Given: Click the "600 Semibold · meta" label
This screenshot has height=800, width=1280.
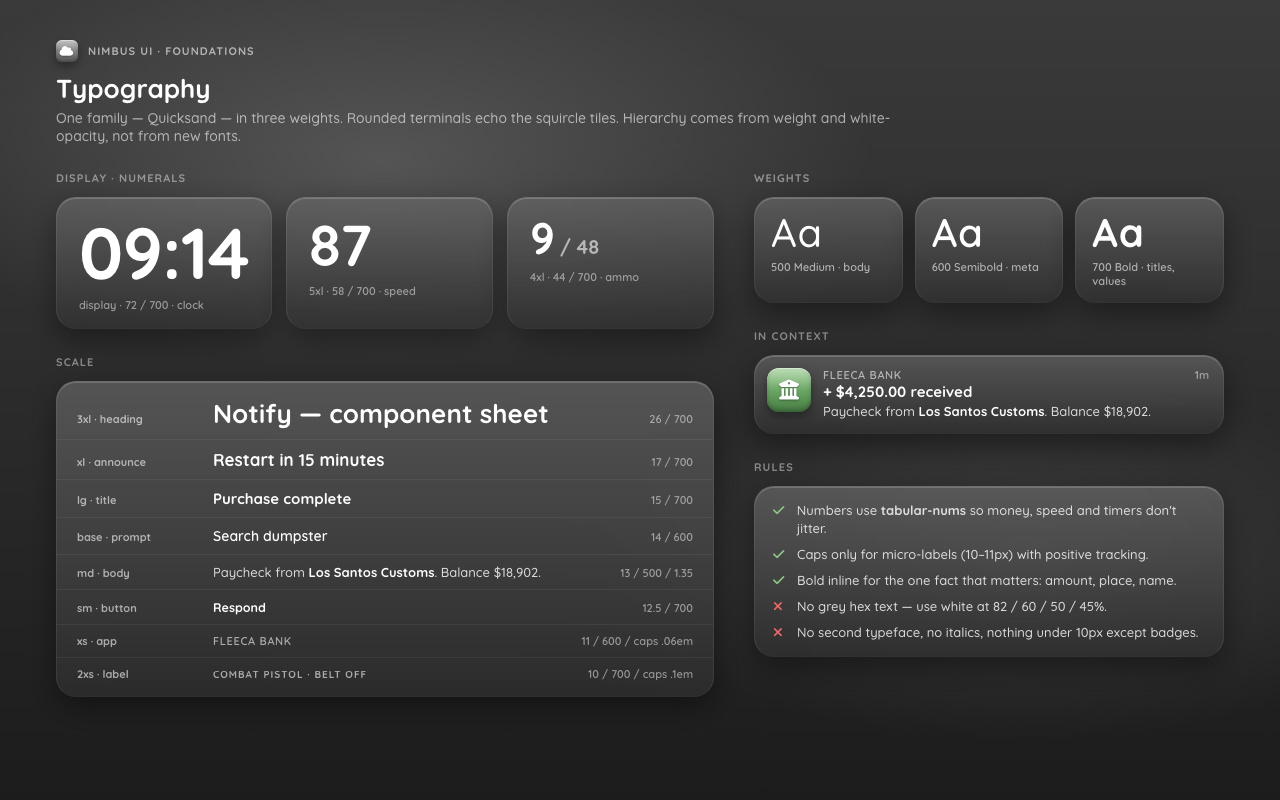Looking at the screenshot, I should (985, 267).
